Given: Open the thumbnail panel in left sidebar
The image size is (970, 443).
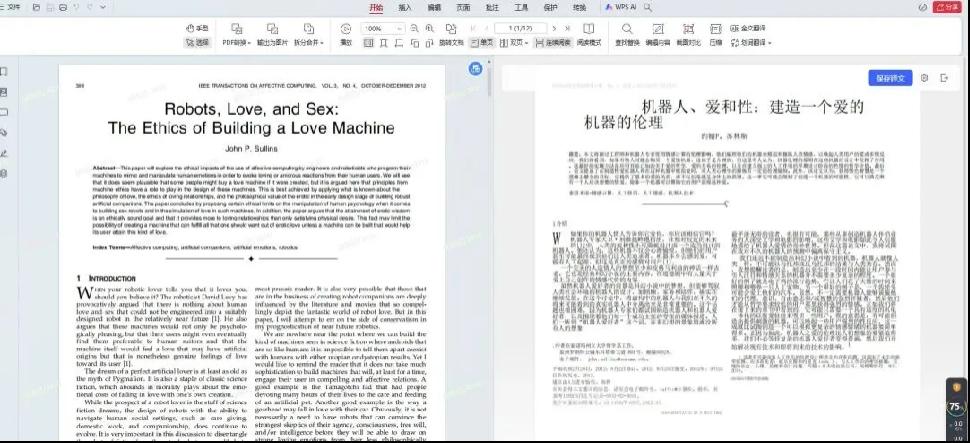Looking at the screenshot, I should (x=4, y=92).
